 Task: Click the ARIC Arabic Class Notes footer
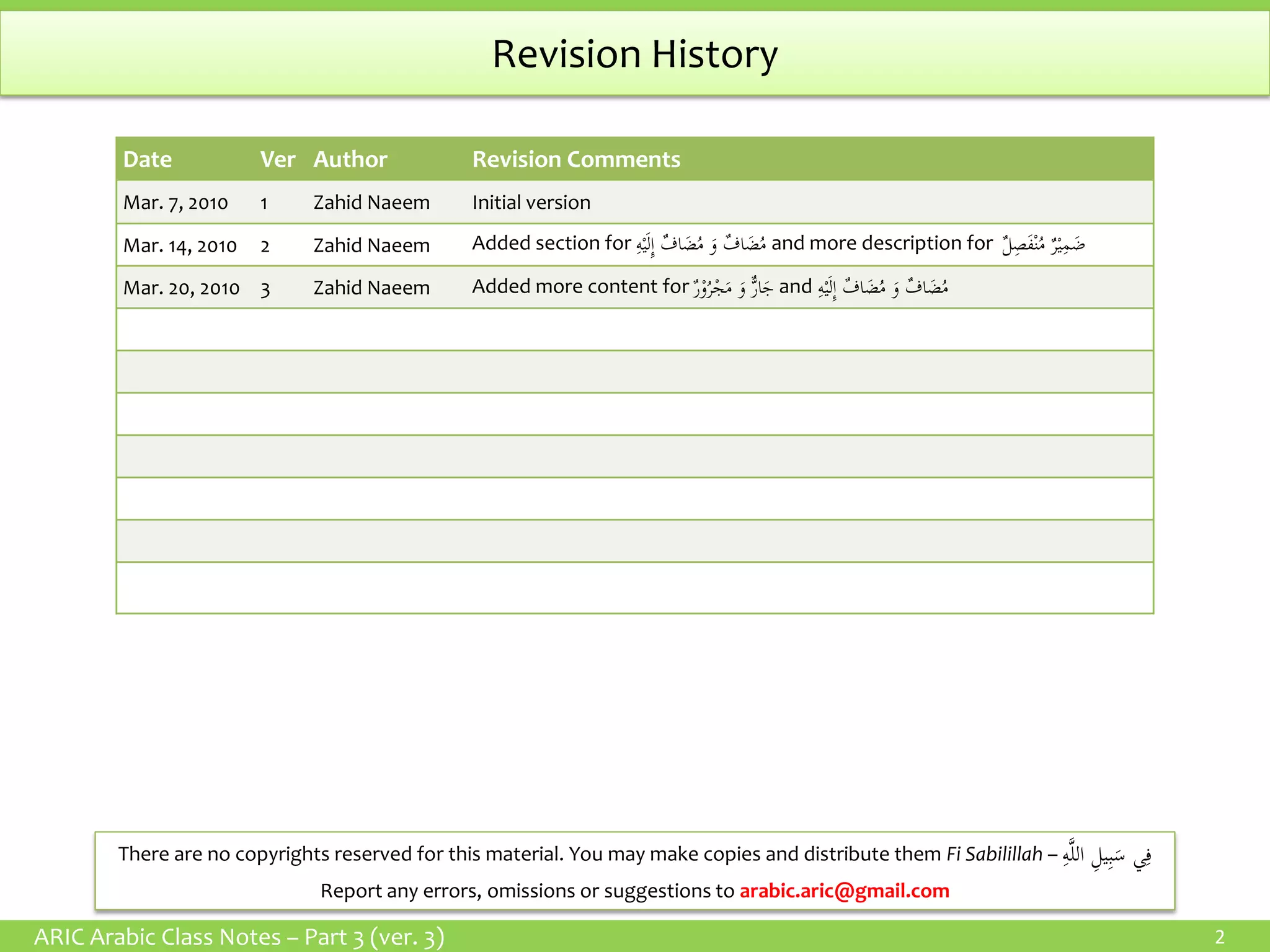point(239,937)
